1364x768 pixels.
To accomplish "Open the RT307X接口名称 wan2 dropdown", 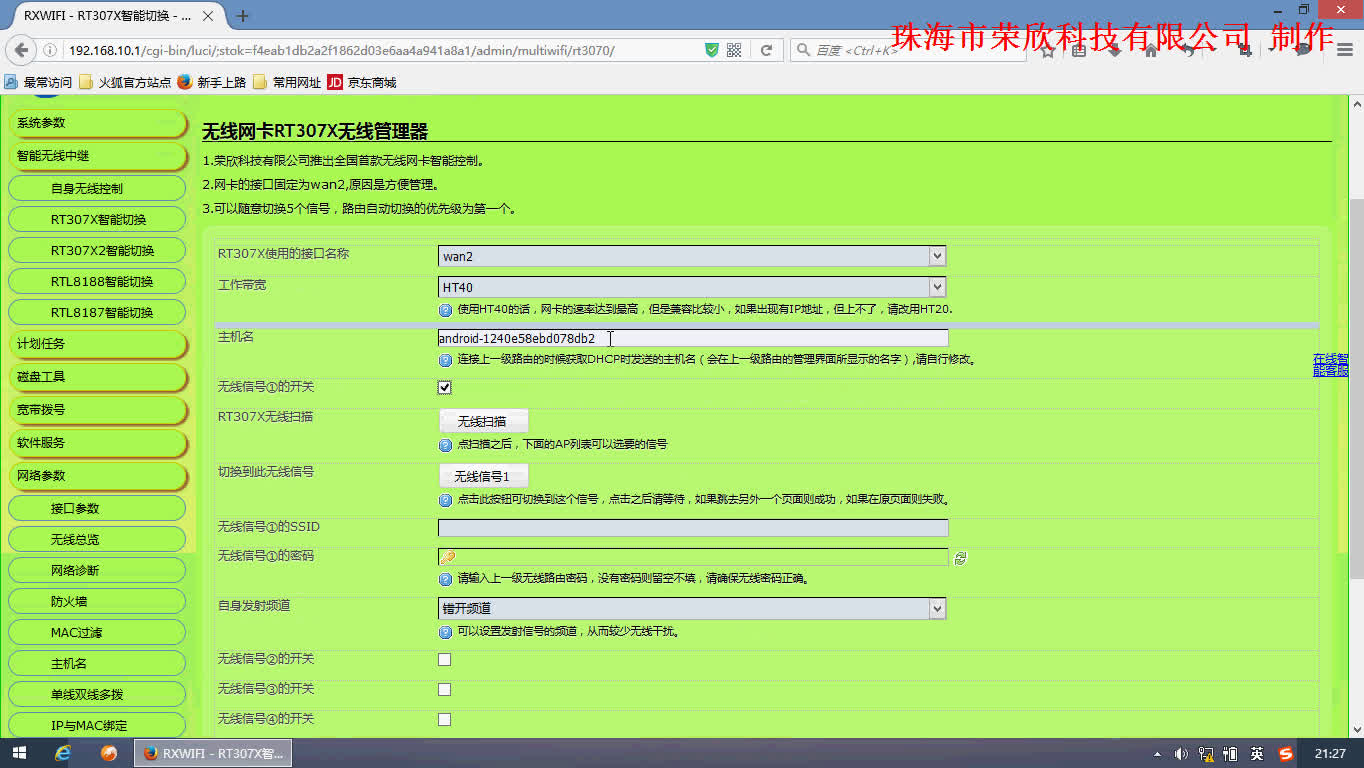I will pyautogui.click(x=936, y=256).
